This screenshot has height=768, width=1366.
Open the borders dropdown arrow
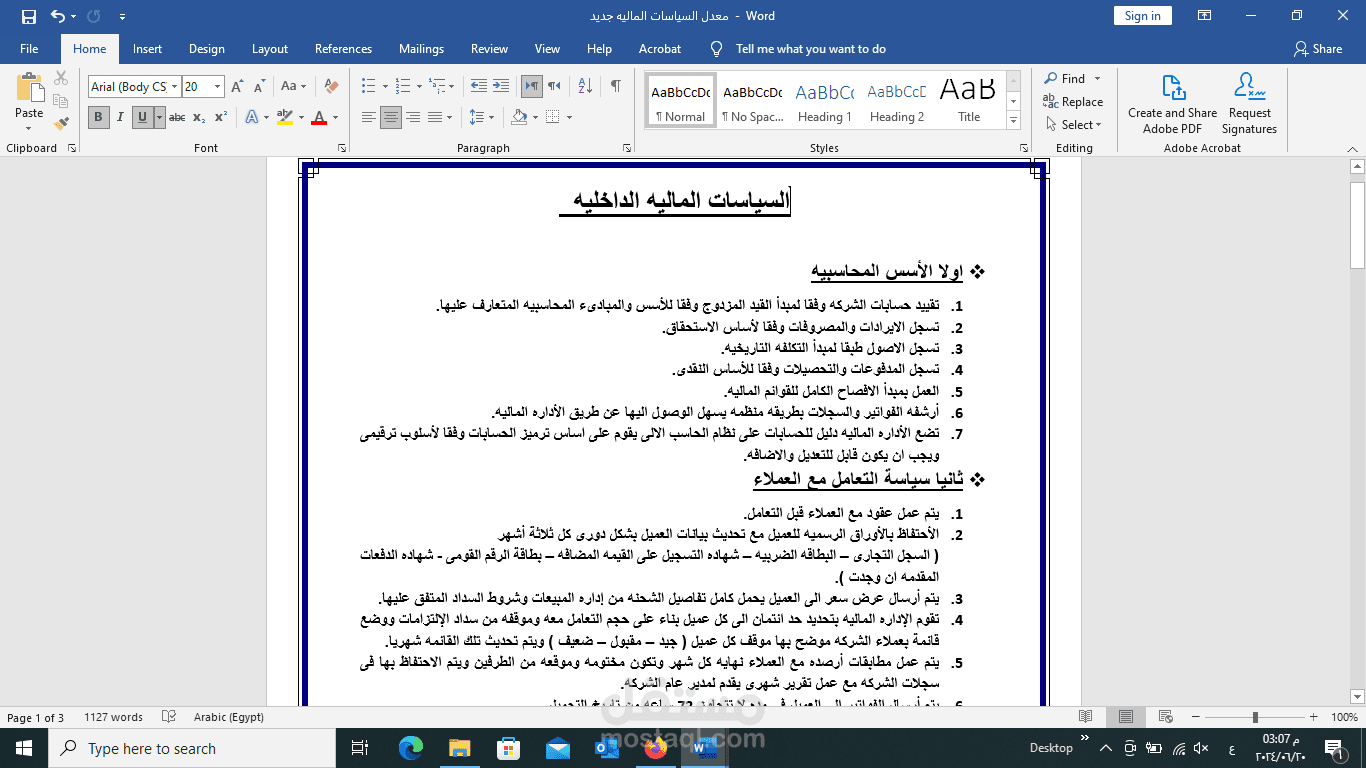point(570,117)
